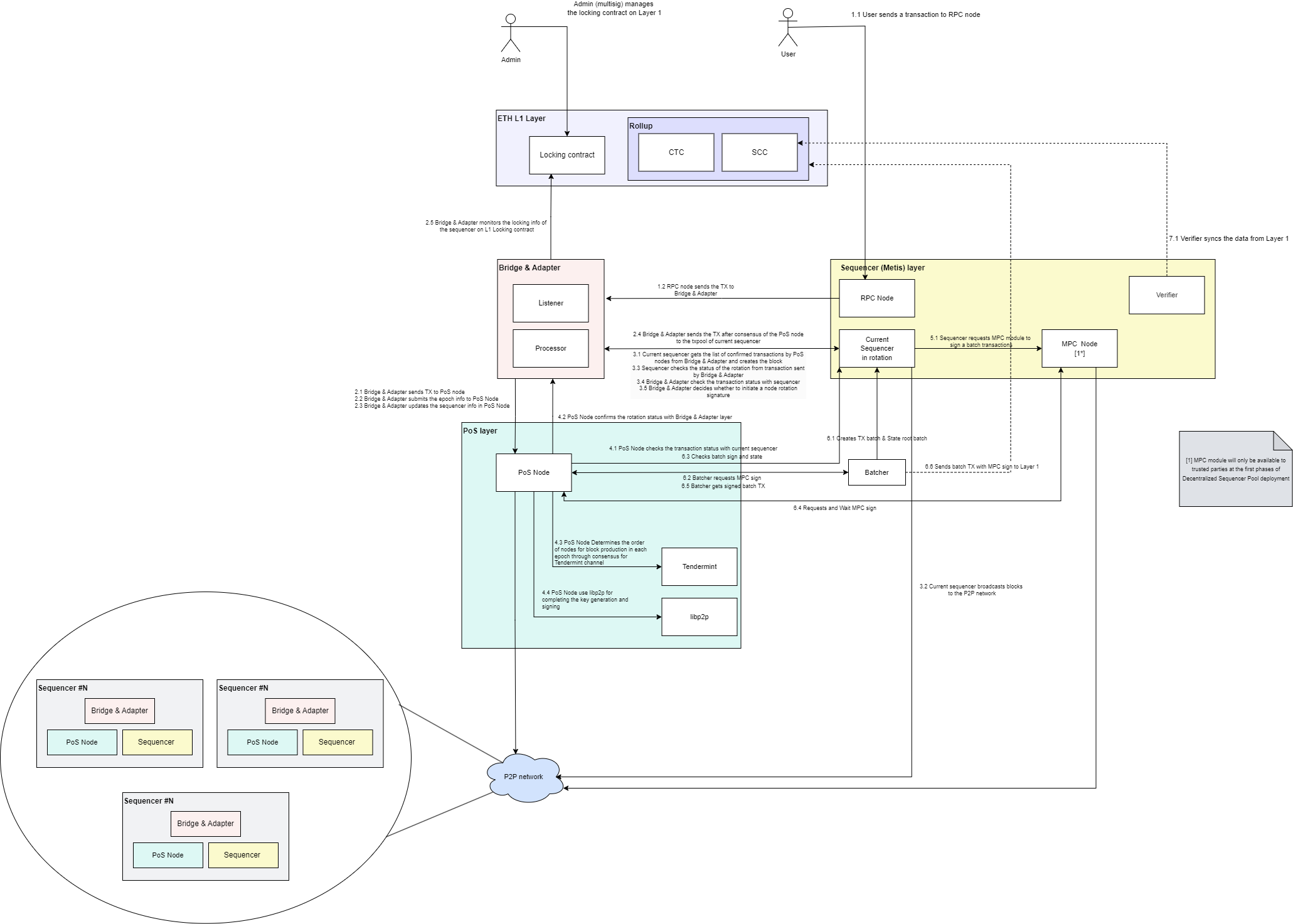Screen dimensions: 1293x924
Task: Select the Tendermint box
Action: click(700, 566)
